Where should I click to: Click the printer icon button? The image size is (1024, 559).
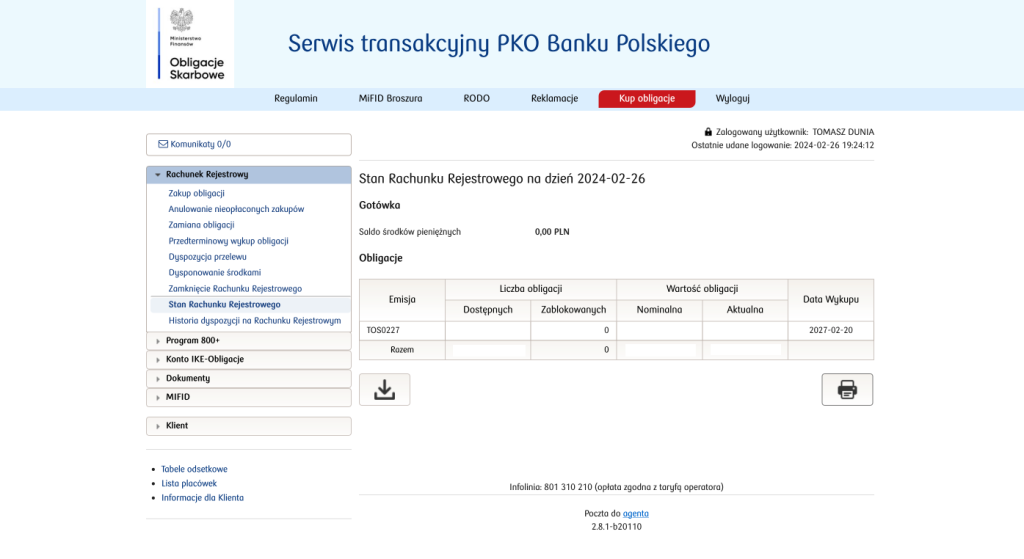point(847,390)
